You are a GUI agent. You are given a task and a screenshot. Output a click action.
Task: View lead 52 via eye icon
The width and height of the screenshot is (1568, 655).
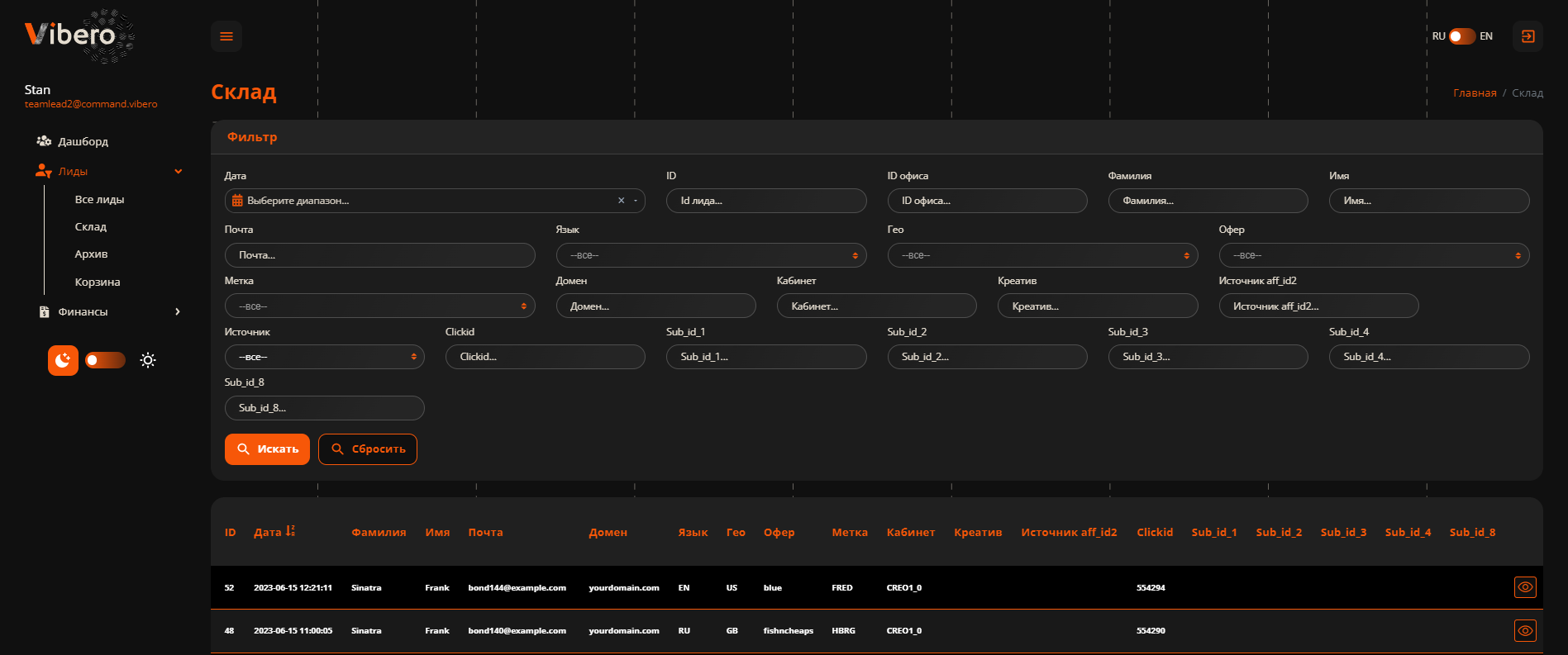[x=1525, y=587]
